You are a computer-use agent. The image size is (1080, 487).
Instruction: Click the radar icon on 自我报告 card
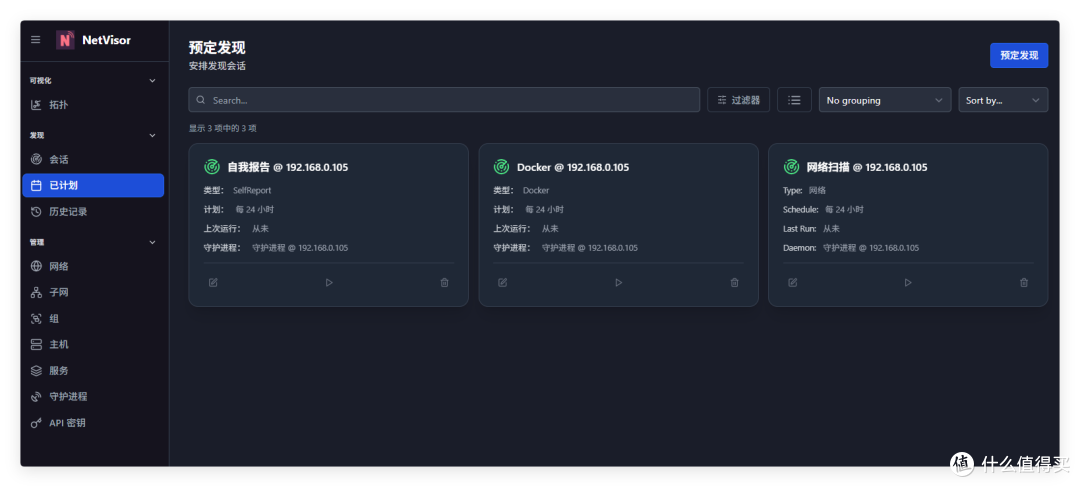[211, 167]
